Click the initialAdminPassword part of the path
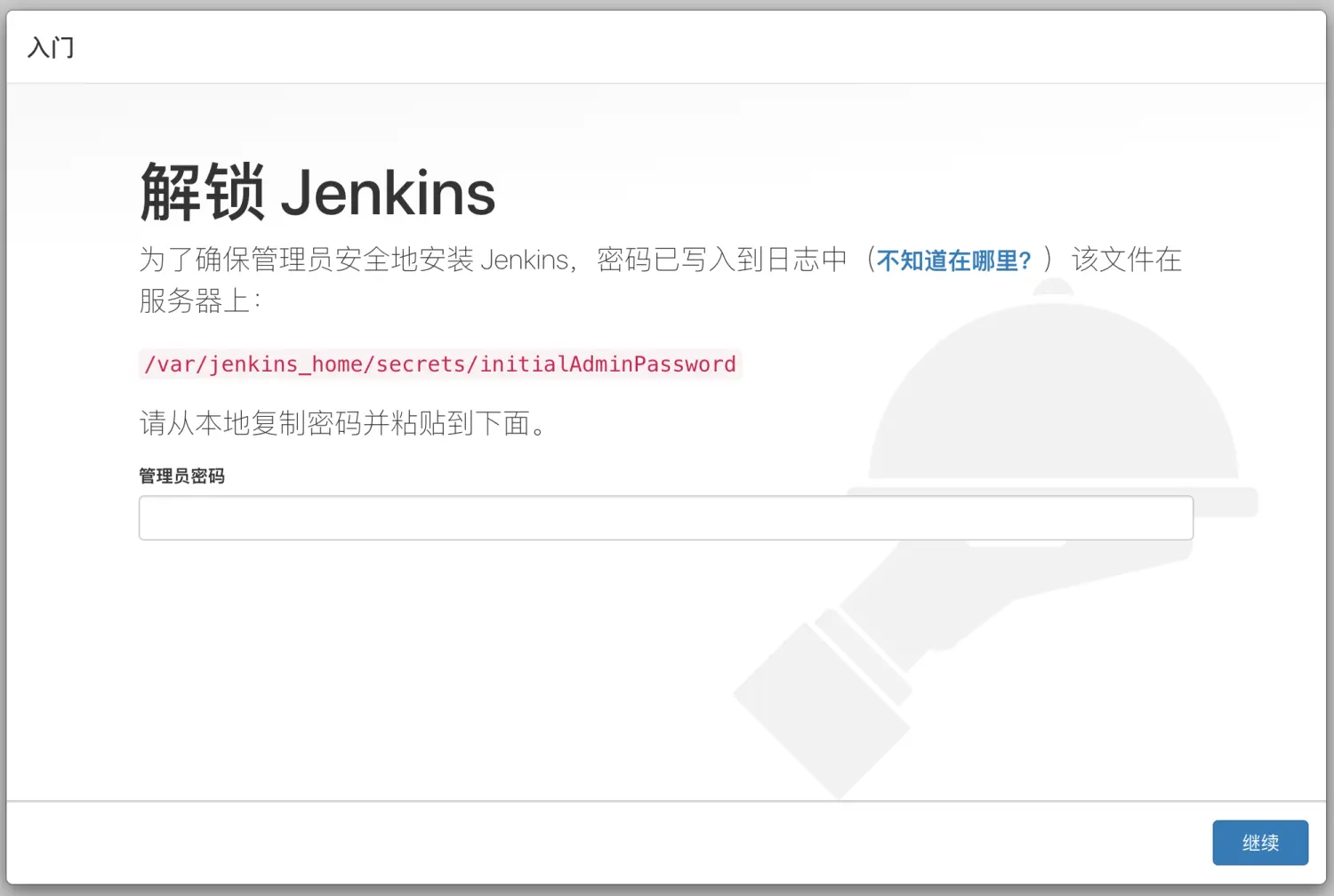The image size is (1334, 896). coord(608,364)
